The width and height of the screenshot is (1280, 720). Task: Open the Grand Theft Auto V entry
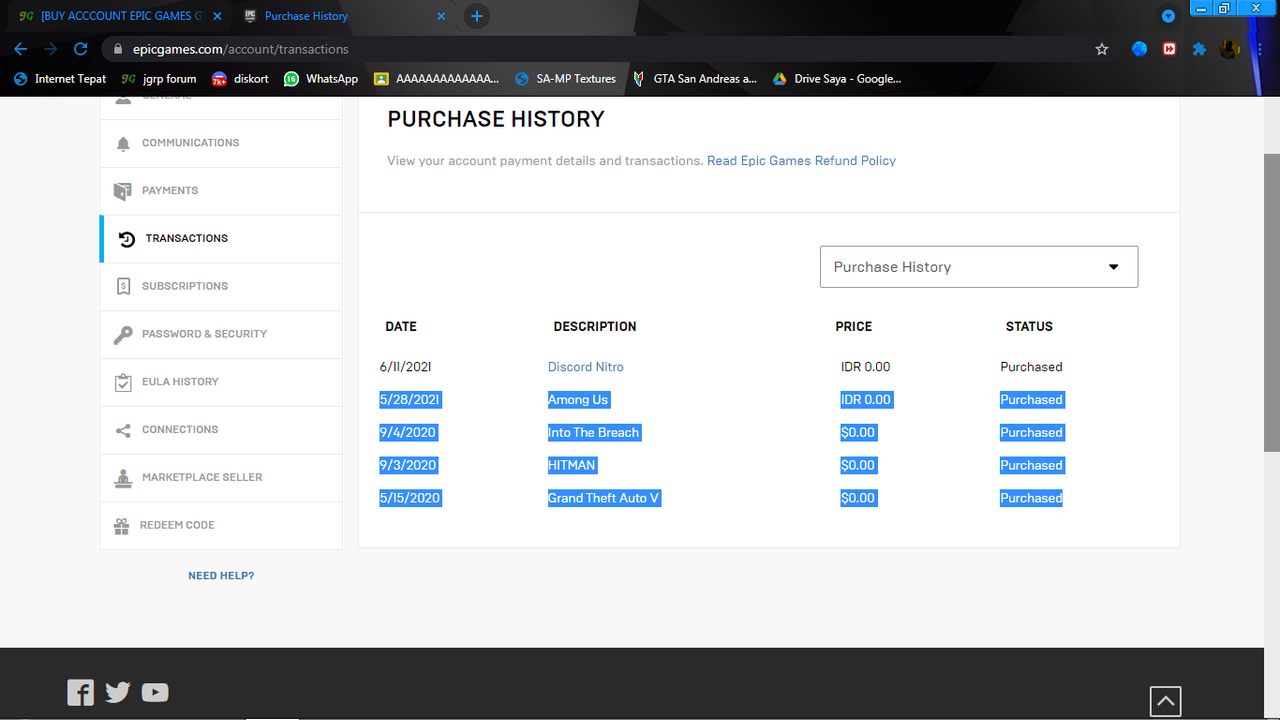point(604,498)
